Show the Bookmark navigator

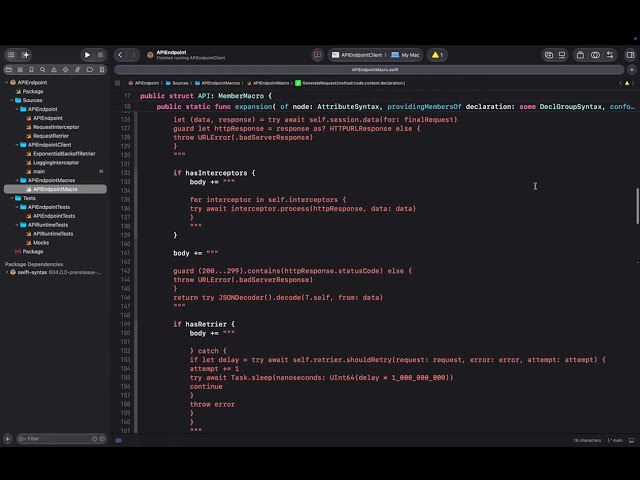point(31,70)
